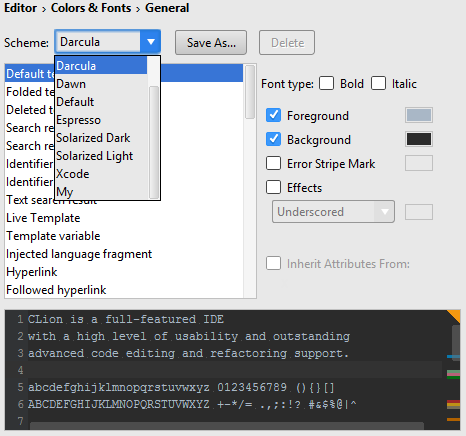Screen dimensions: 466x436
Task: Pick the My scheme entry
Action: tap(101, 192)
